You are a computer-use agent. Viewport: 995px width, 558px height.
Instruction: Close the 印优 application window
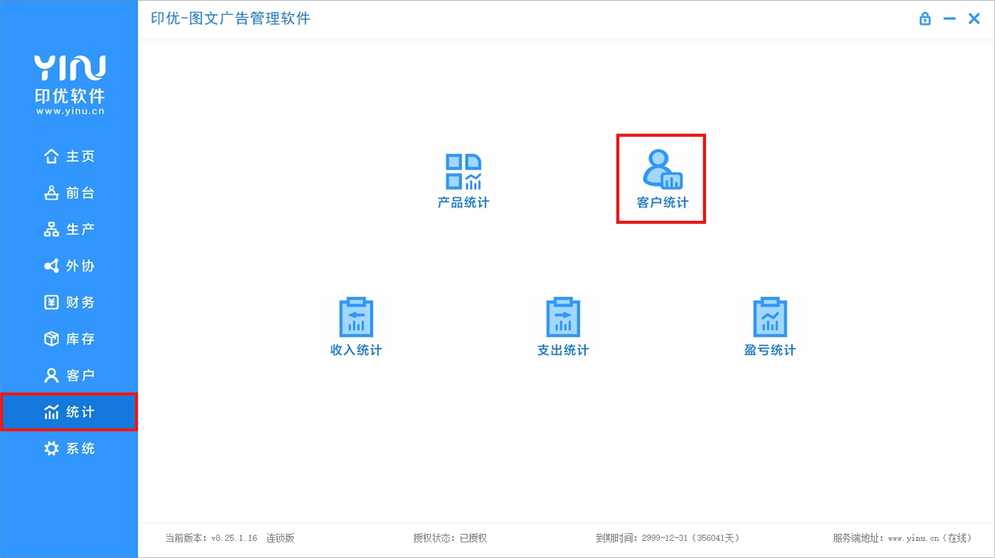(974, 19)
